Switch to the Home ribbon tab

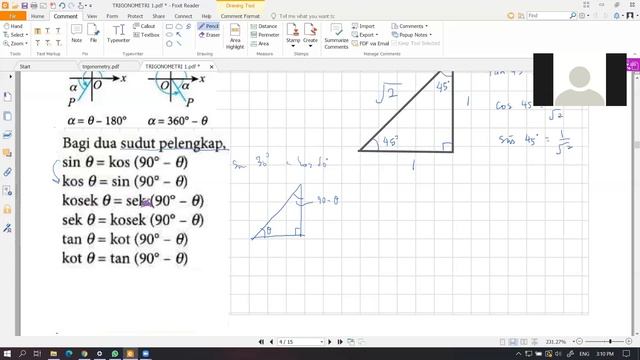click(x=38, y=16)
